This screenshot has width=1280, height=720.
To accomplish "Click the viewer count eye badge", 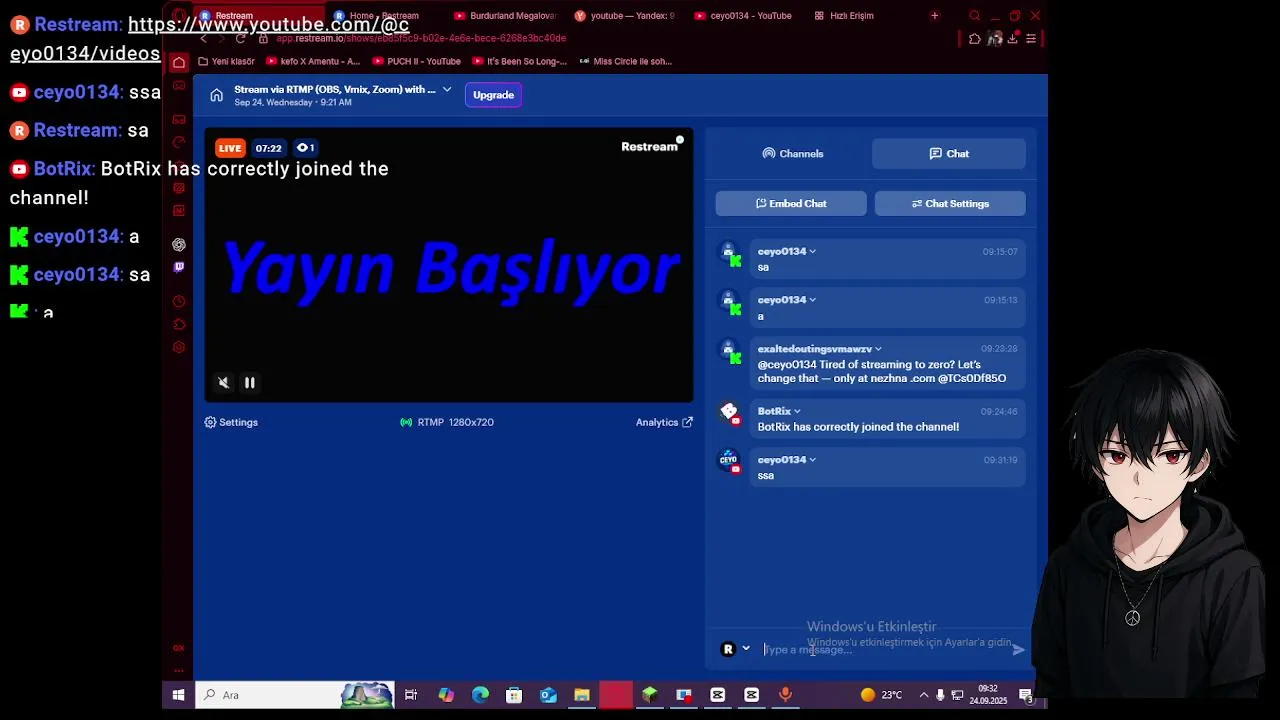I will click(x=306, y=148).
